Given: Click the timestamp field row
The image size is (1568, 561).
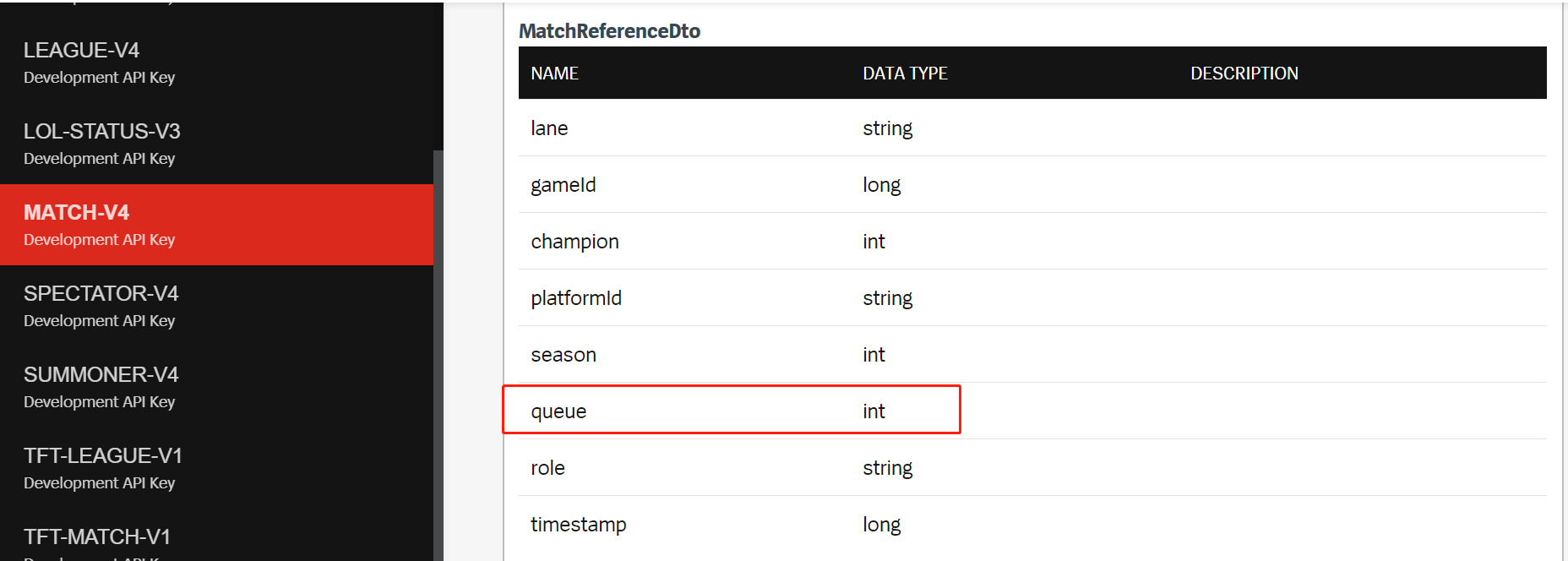Looking at the screenshot, I should click(579, 524).
